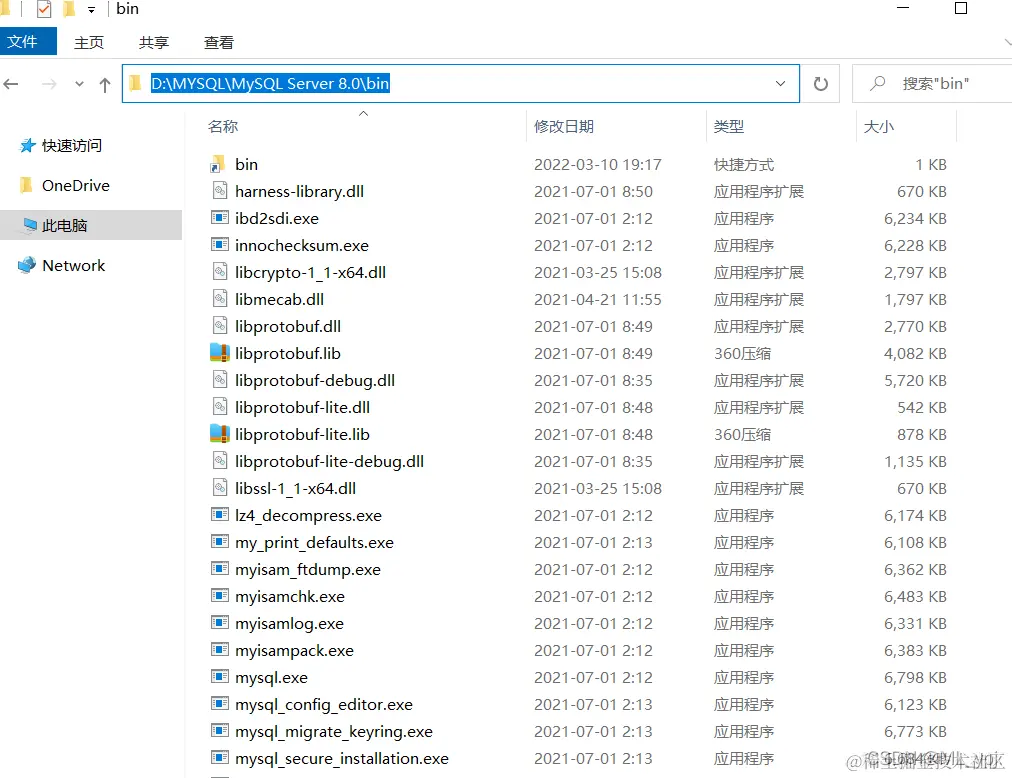Click the quick access toolbar properties checkmark icon
The width and height of the screenshot is (1012, 778).
pyautogui.click(x=44, y=9)
